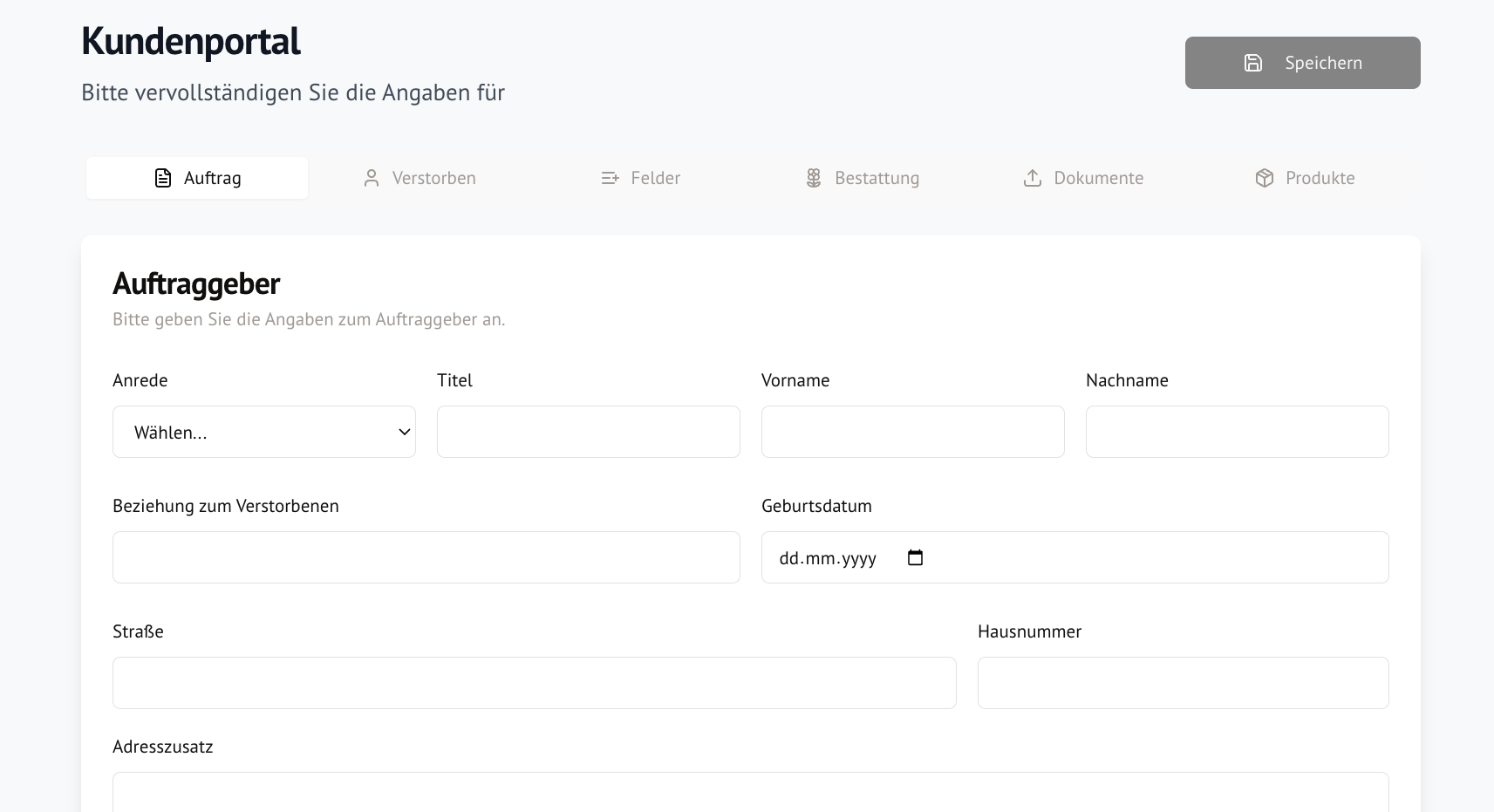Focus the Beziehung zum Verstorbenen field
Image resolution: width=1494 pixels, height=812 pixels.
pyautogui.click(x=426, y=557)
